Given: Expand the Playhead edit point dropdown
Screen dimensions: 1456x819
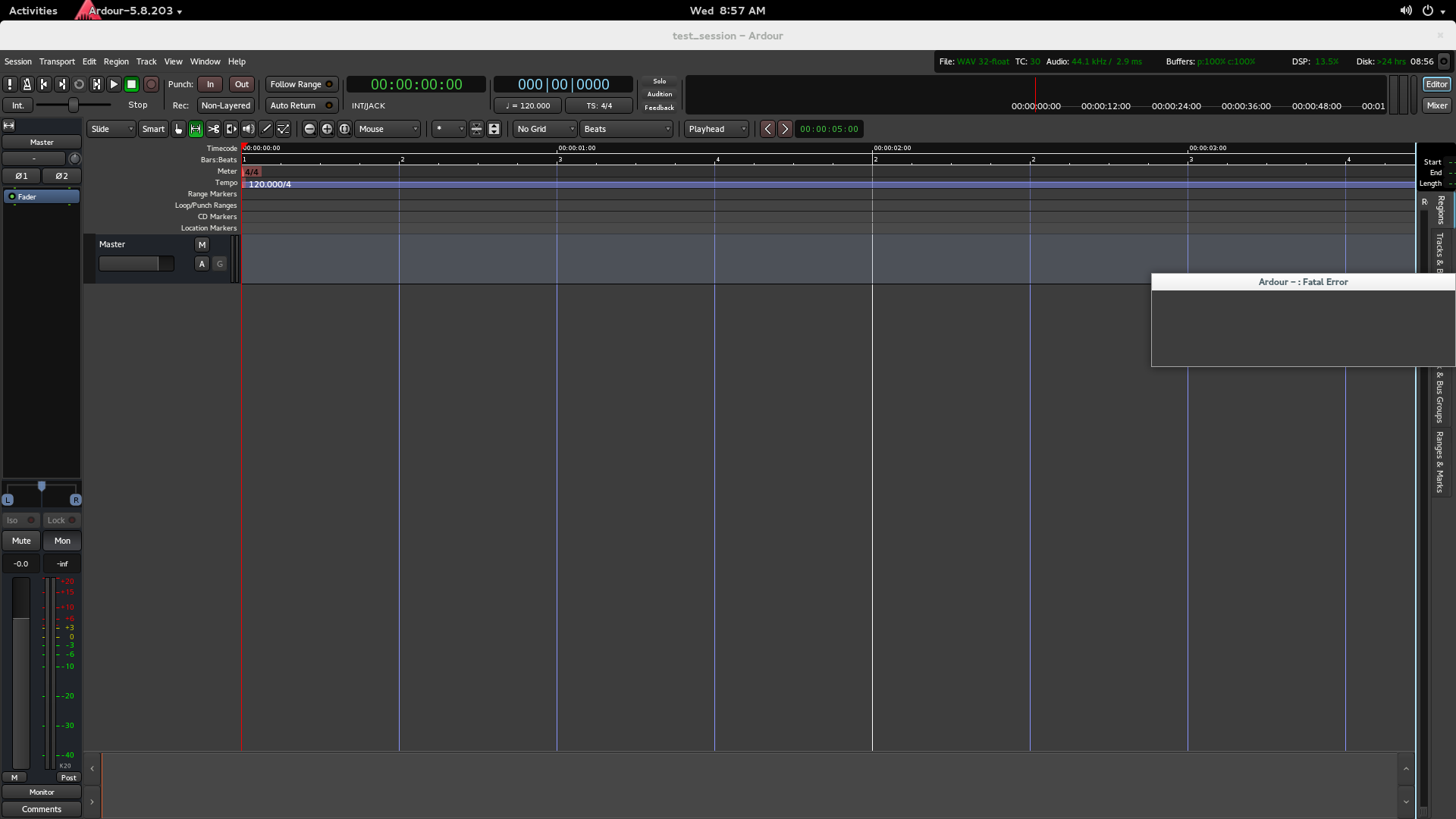Looking at the screenshot, I should tap(716, 129).
